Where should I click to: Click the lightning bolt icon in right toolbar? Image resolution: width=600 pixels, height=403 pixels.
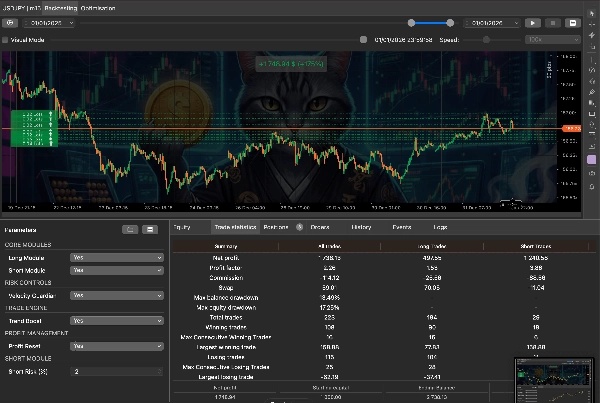tap(592, 35)
